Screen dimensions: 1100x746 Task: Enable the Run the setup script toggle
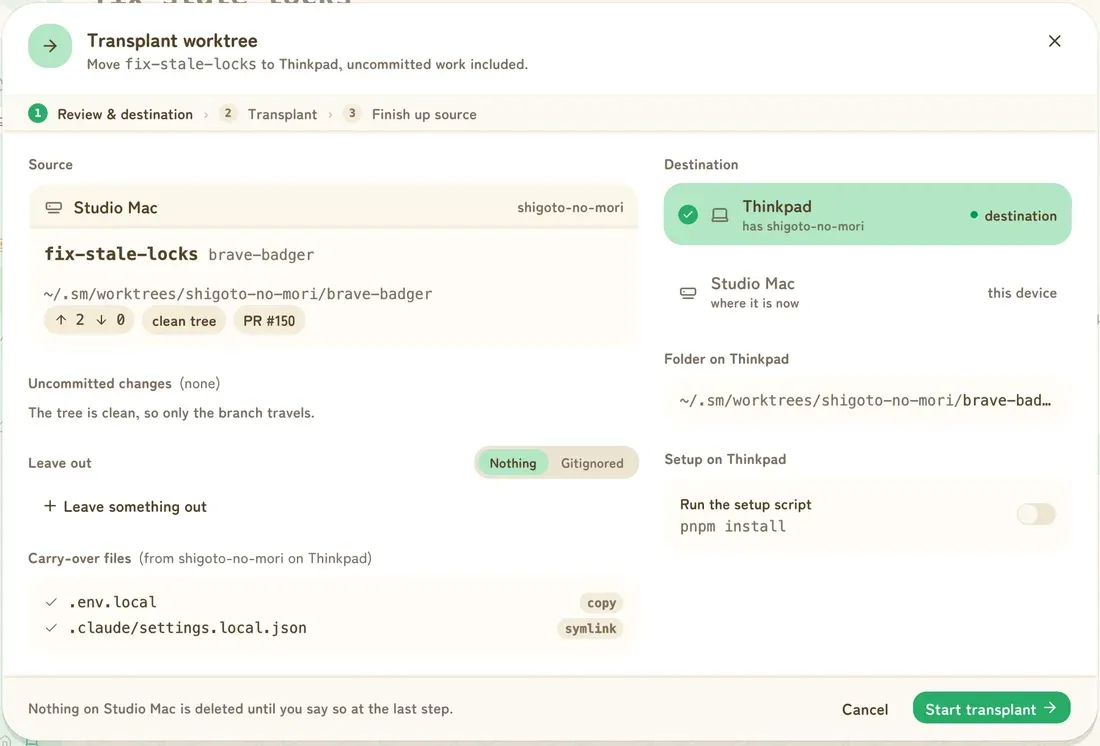(x=1036, y=514)
